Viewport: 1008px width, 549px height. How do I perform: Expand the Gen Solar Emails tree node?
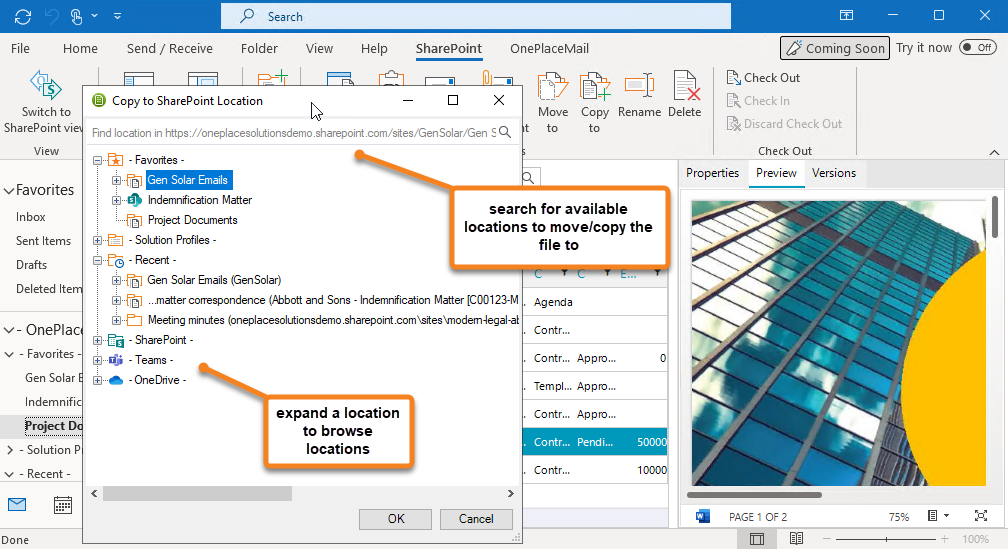pos(116,181)
